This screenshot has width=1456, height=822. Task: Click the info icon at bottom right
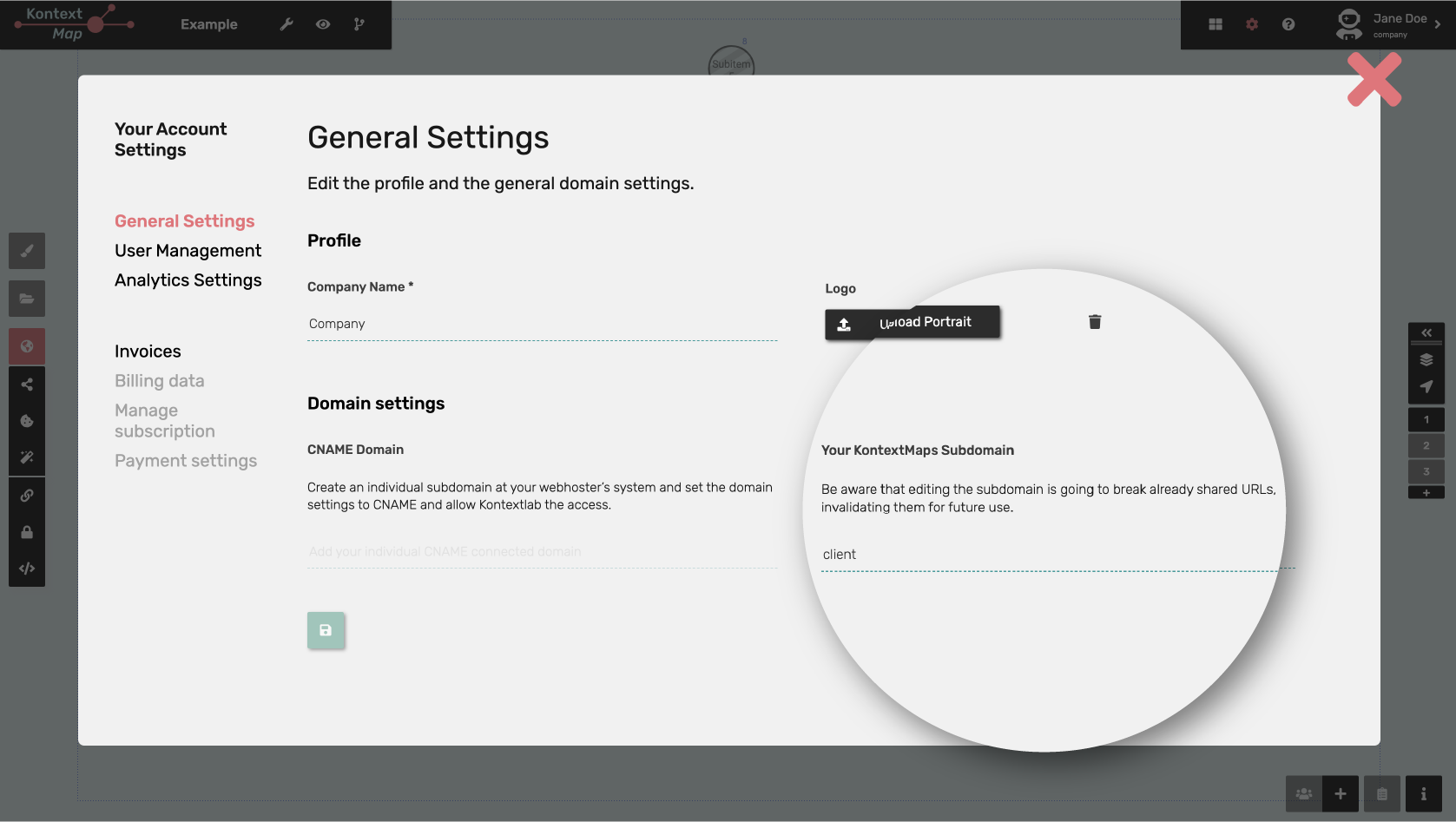click(1424, 793)
